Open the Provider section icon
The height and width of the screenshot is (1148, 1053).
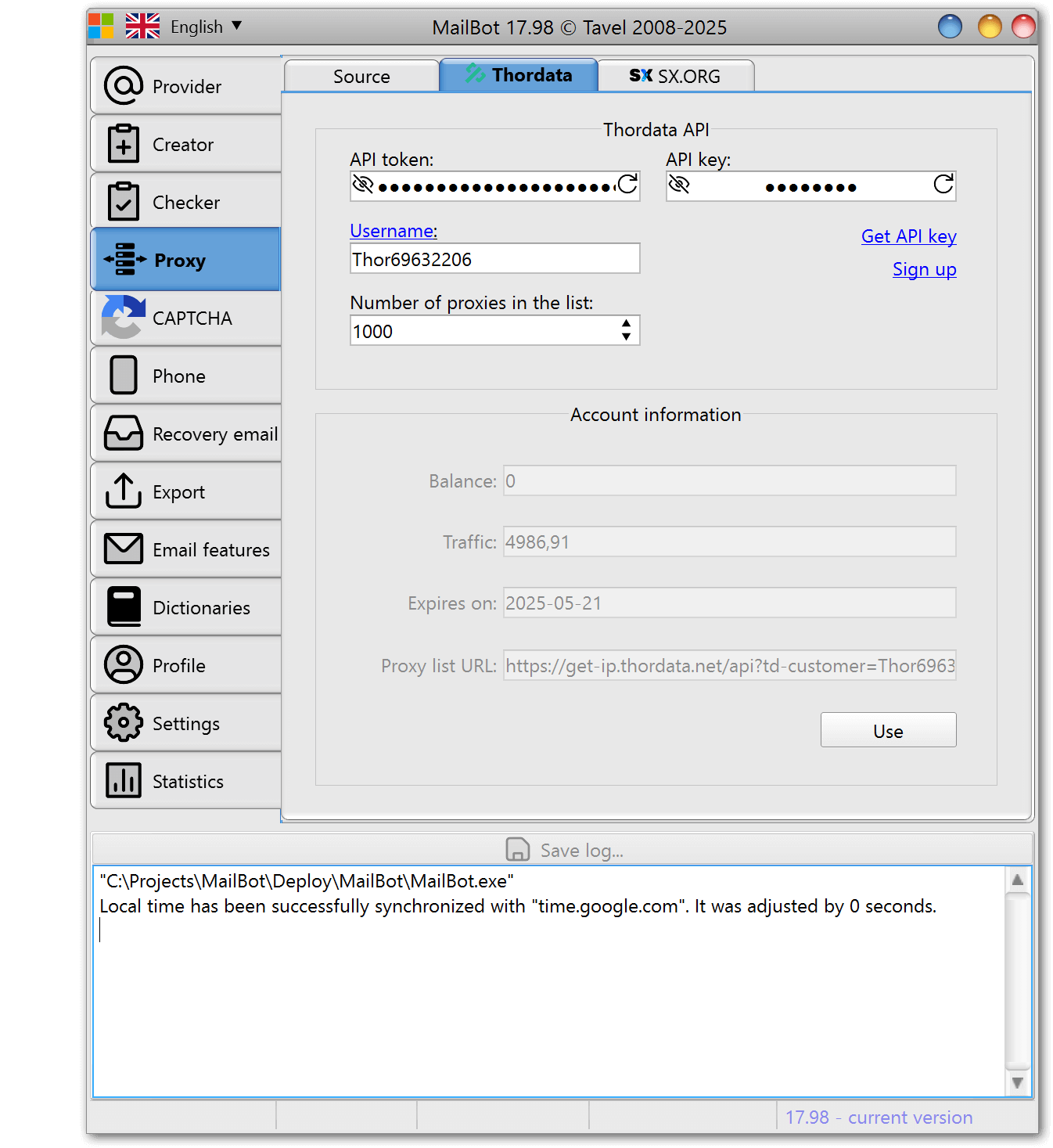[124, 86]
